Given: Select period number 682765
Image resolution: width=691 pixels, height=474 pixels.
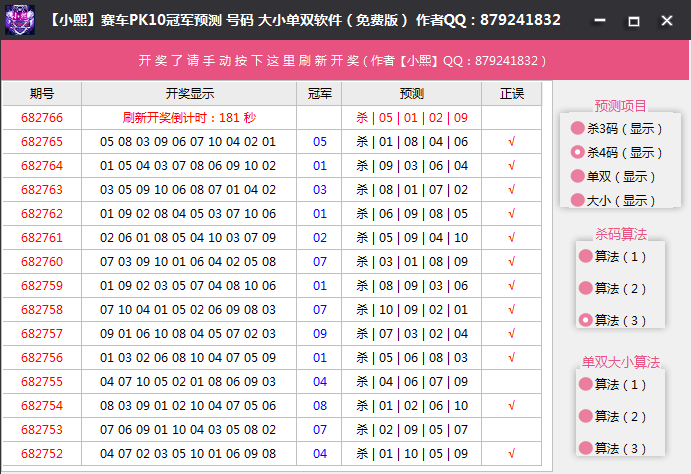Looking at the screenshot, I should click(42, 141).
